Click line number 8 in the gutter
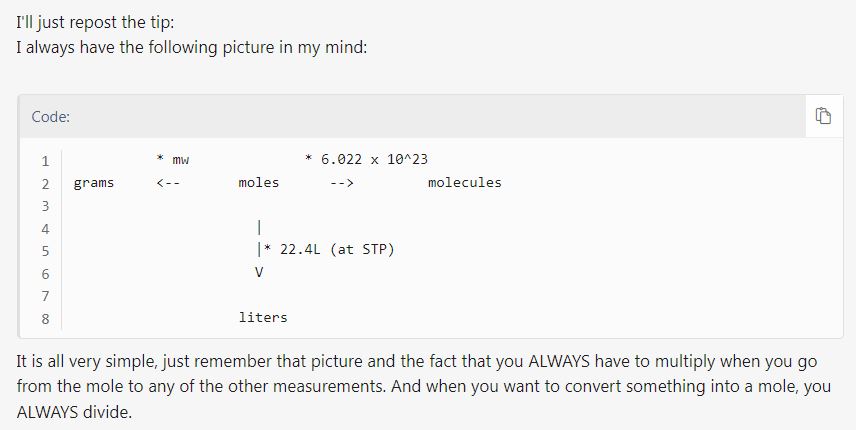The image size is (856, 430). click(x=45, y=319)
